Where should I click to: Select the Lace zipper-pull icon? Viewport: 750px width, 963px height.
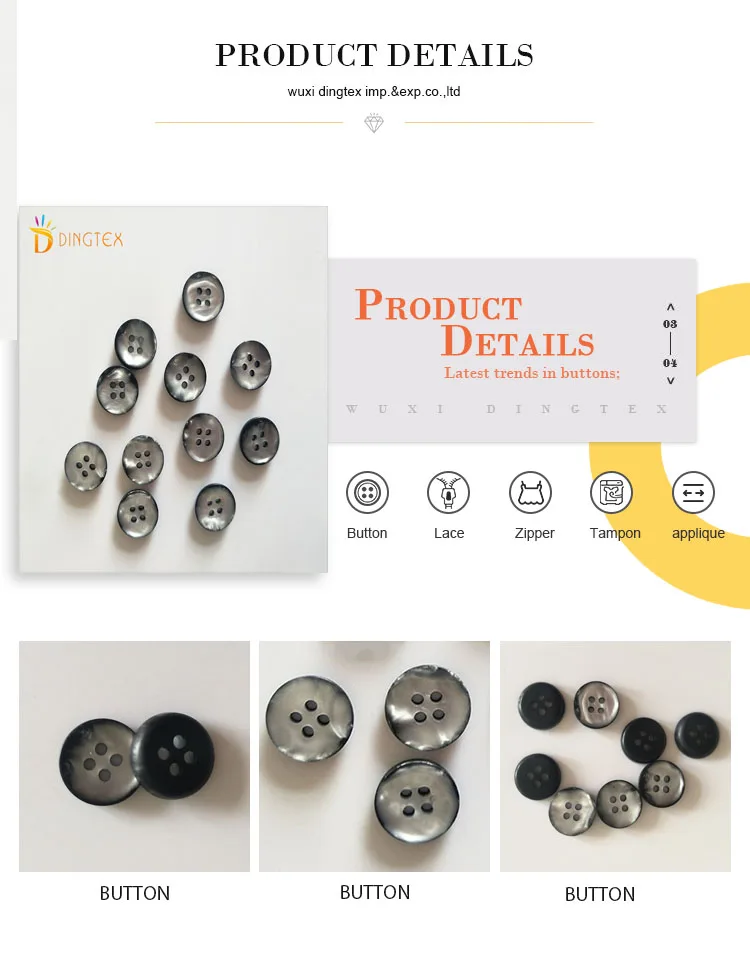[x=448, y=493]
